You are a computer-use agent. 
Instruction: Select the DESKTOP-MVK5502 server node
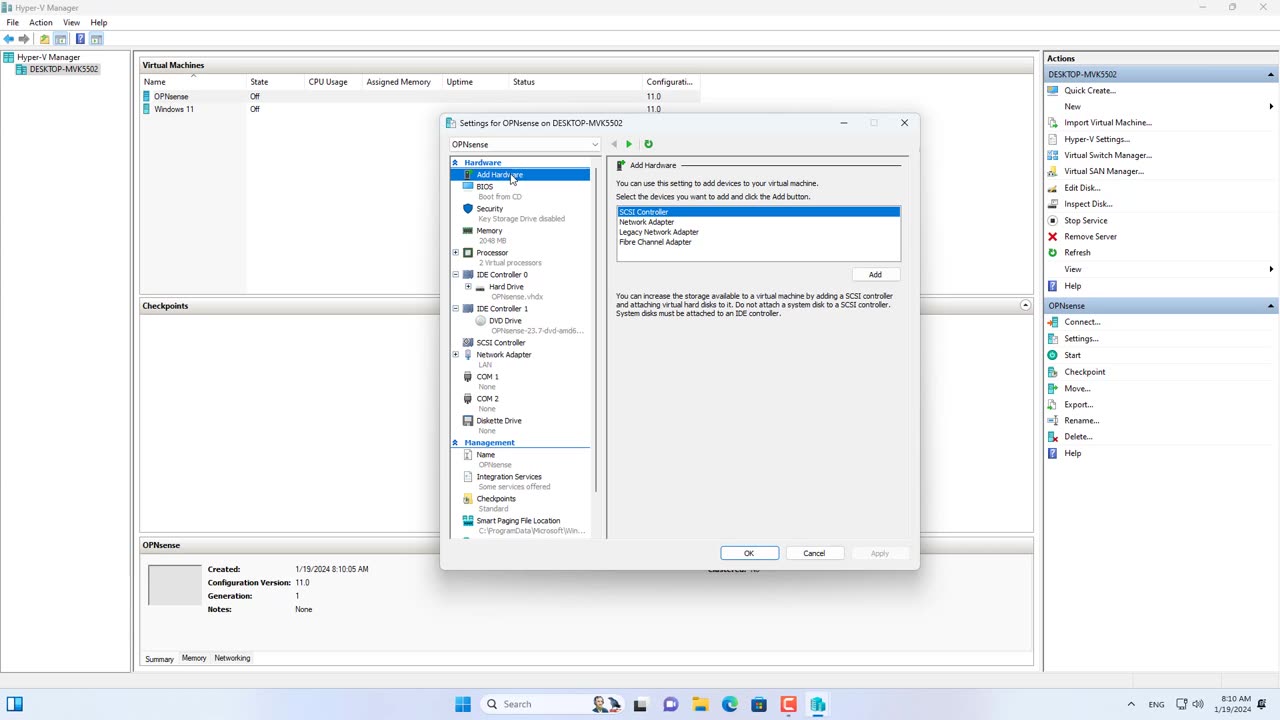[64, 69]
